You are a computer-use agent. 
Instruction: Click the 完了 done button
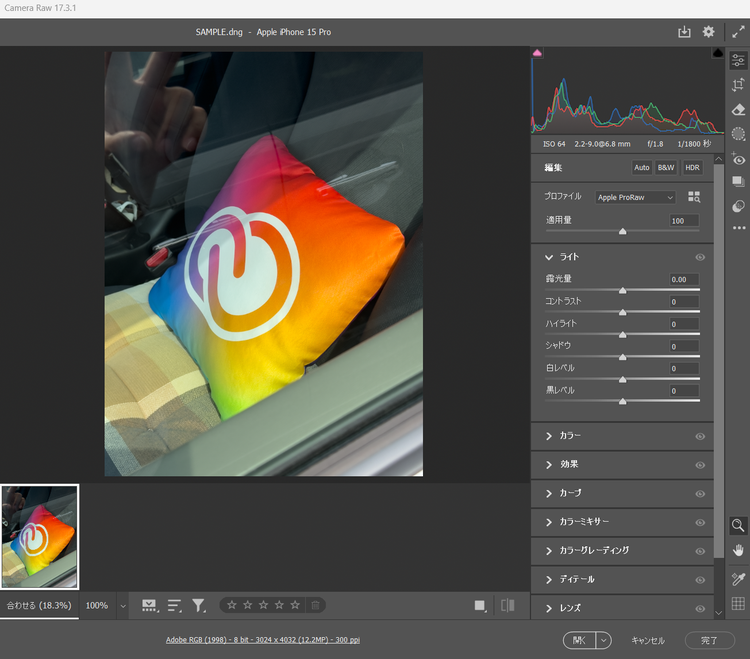(709, 640)
